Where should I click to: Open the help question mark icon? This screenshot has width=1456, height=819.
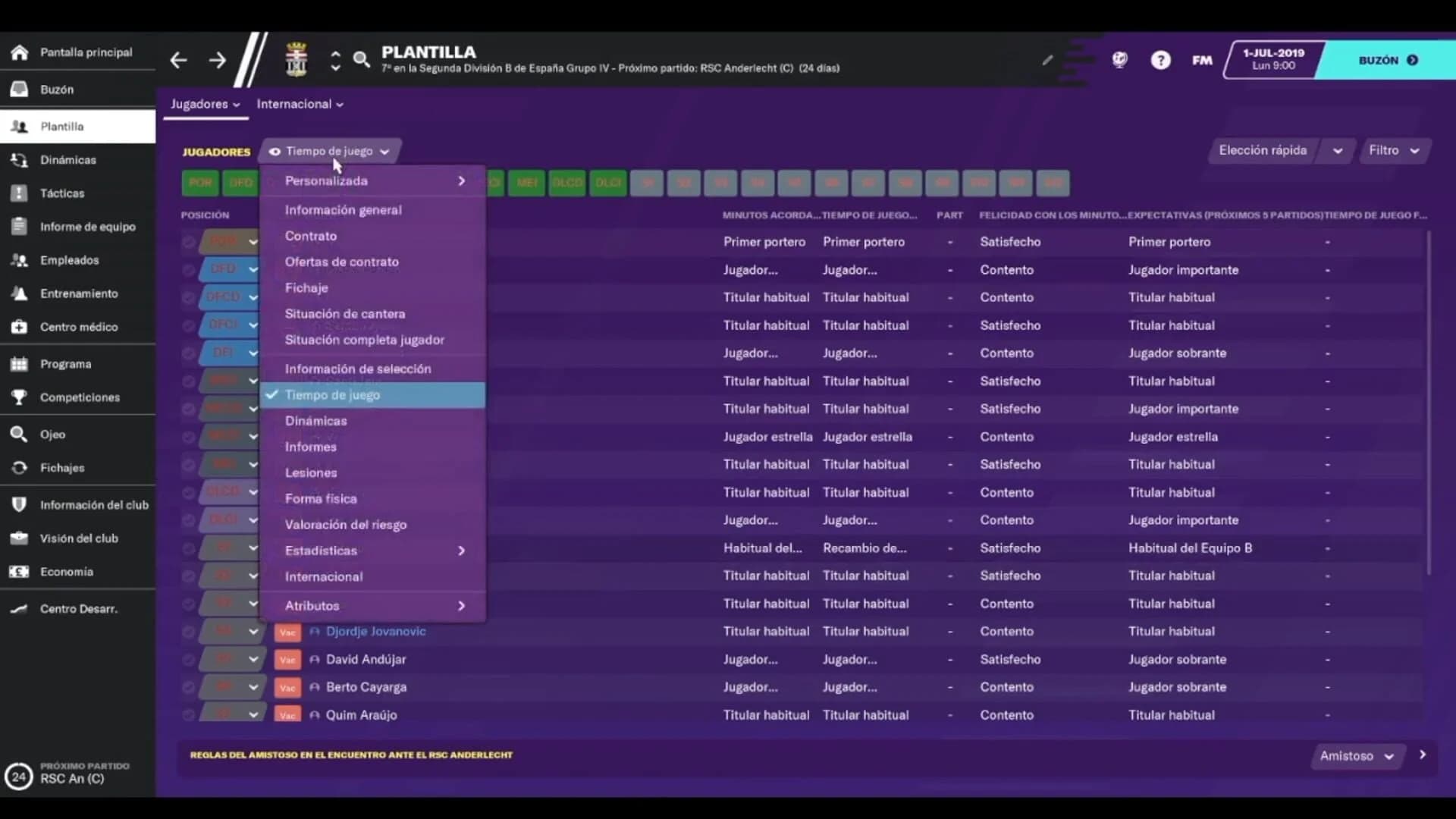tap(1161, 59)
